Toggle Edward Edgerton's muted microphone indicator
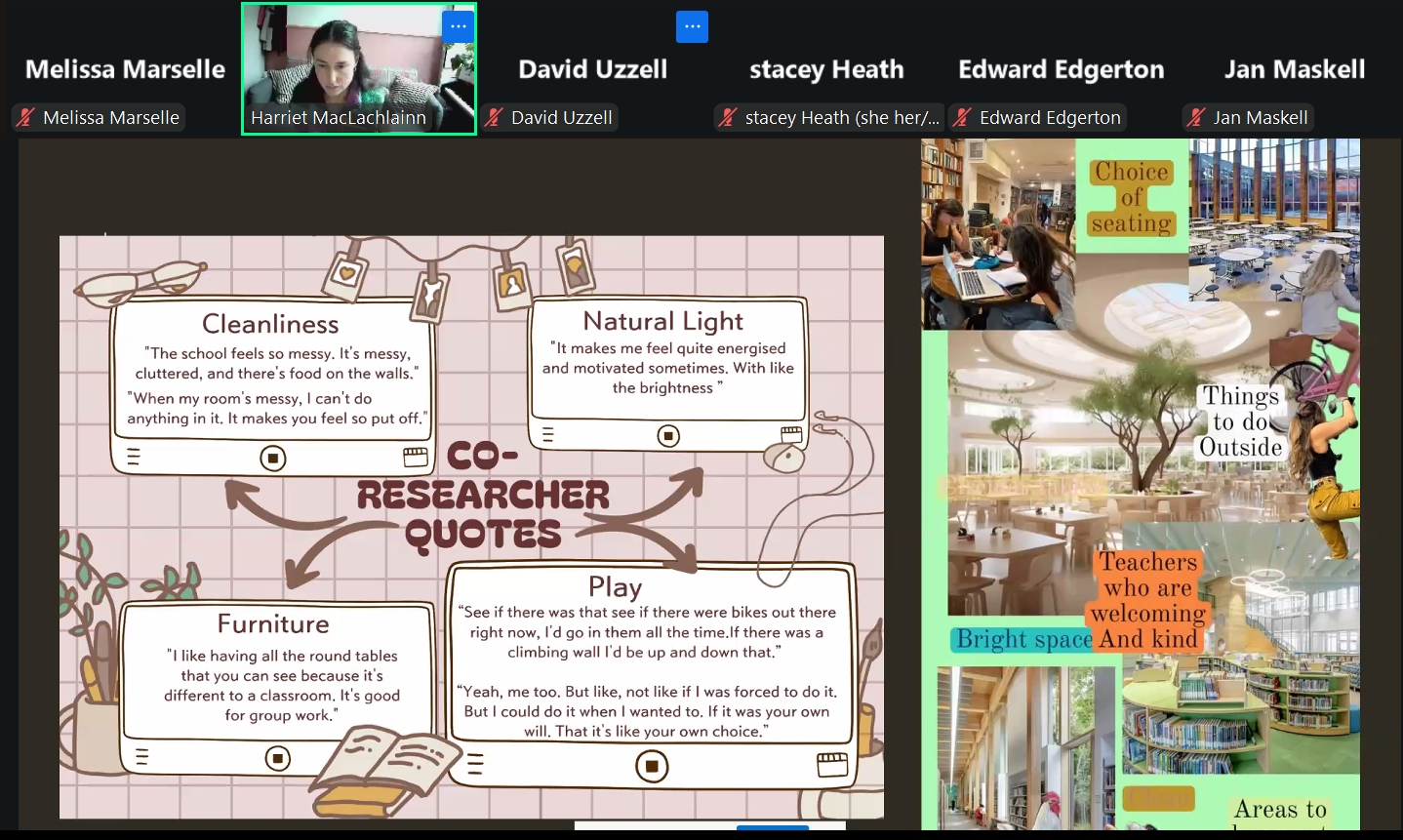This screenshot has height=840, width=1403. tap(962, 118)
